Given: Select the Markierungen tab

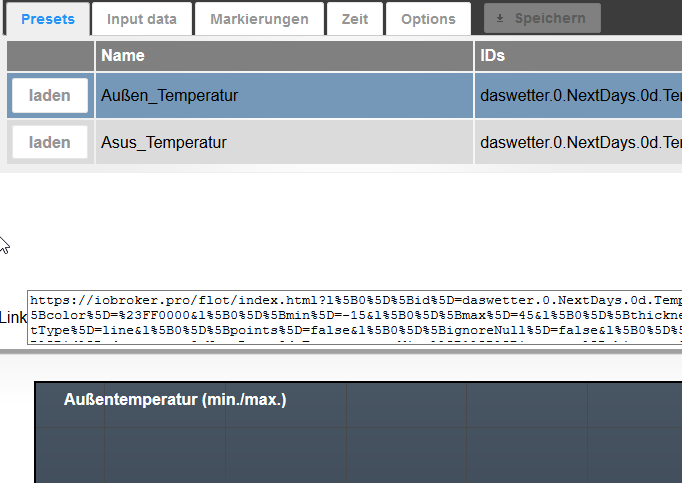Looking at the screenshot, I should pyautogui.click(x=259, y=19).
